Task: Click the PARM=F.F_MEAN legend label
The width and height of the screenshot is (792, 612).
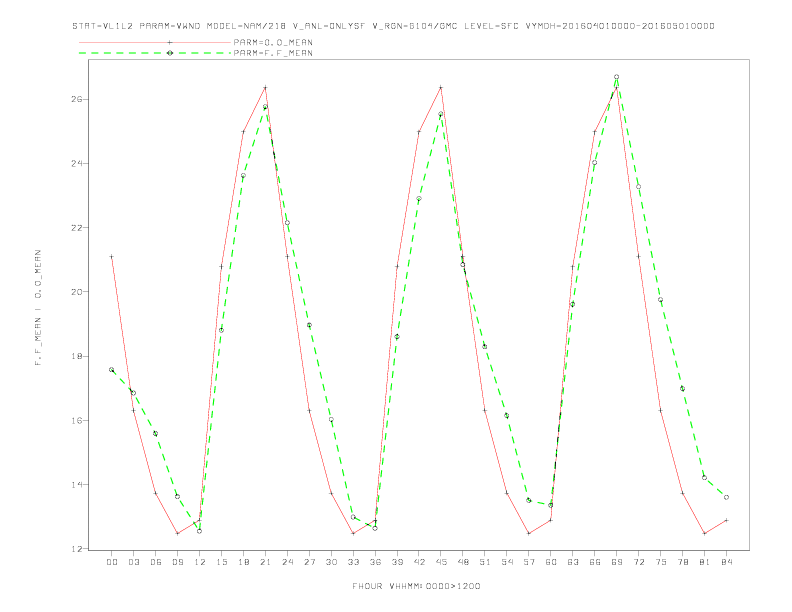Action: pyautogui.click(x=273, y=53)
